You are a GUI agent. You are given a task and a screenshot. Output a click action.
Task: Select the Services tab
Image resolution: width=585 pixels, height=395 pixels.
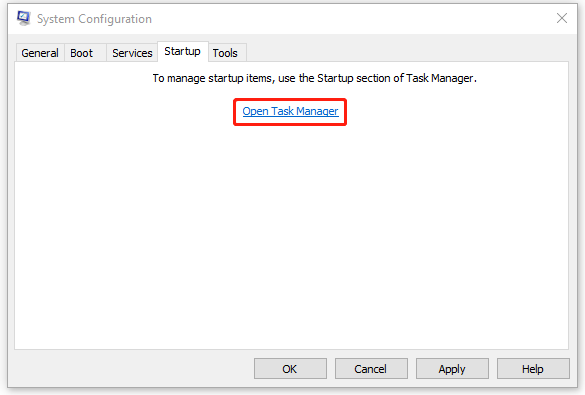132,53
